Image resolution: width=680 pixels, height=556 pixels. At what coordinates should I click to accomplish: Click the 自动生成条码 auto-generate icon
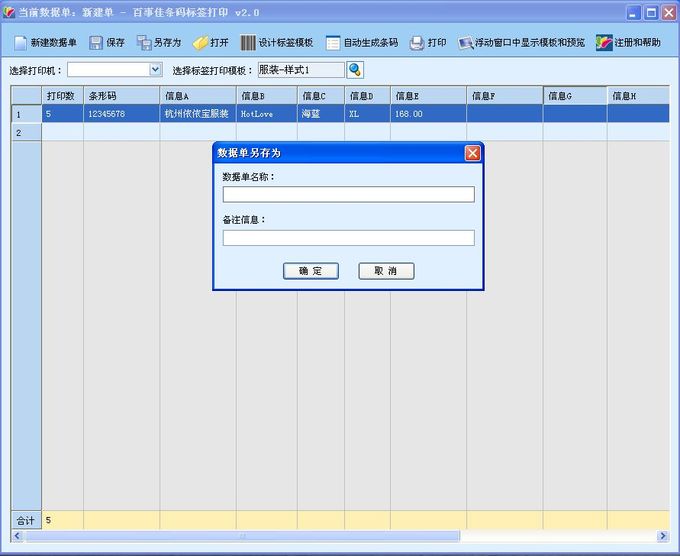tap(333, 43)
